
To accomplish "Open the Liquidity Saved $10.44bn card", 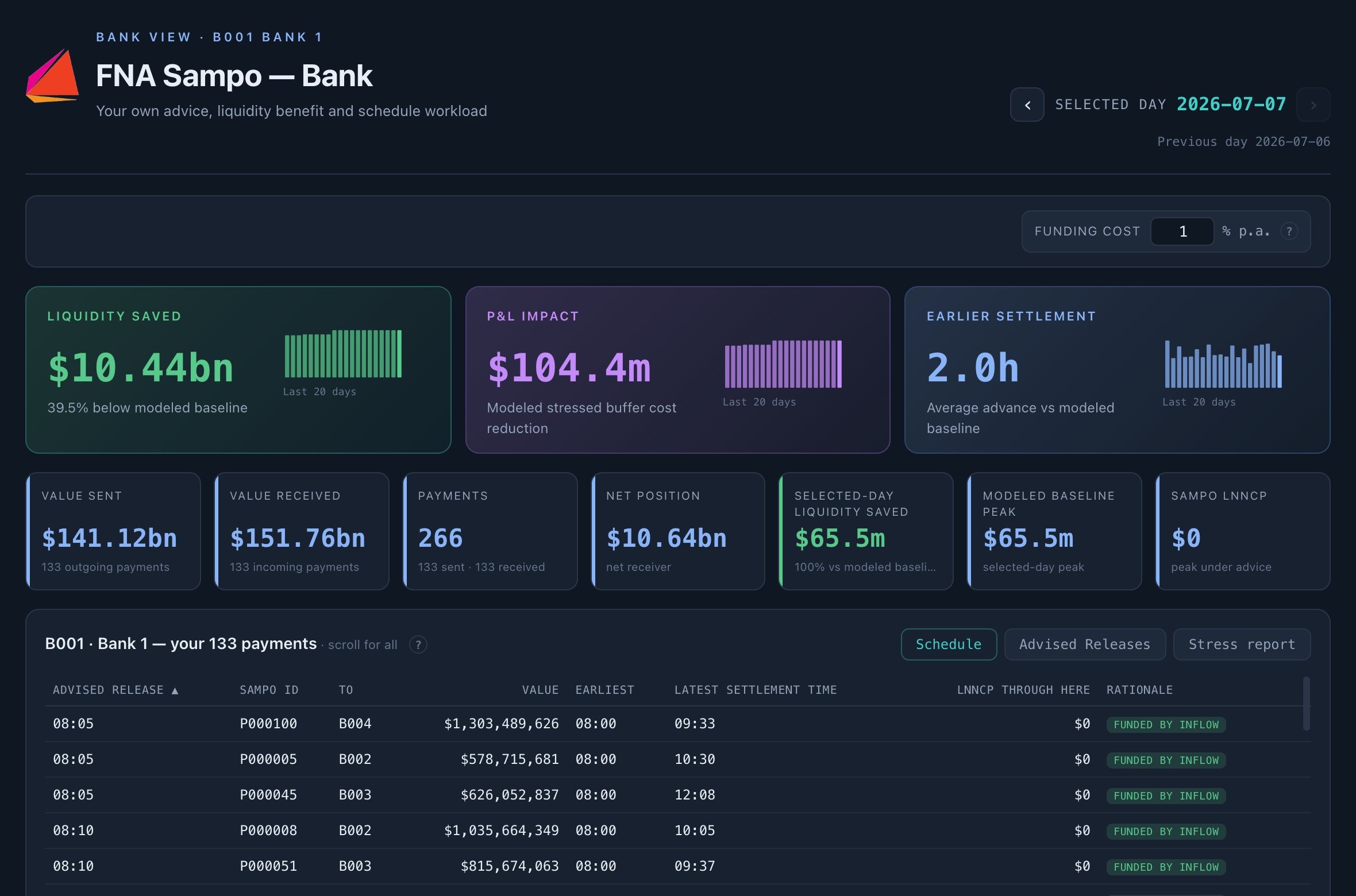I will 238,370.
